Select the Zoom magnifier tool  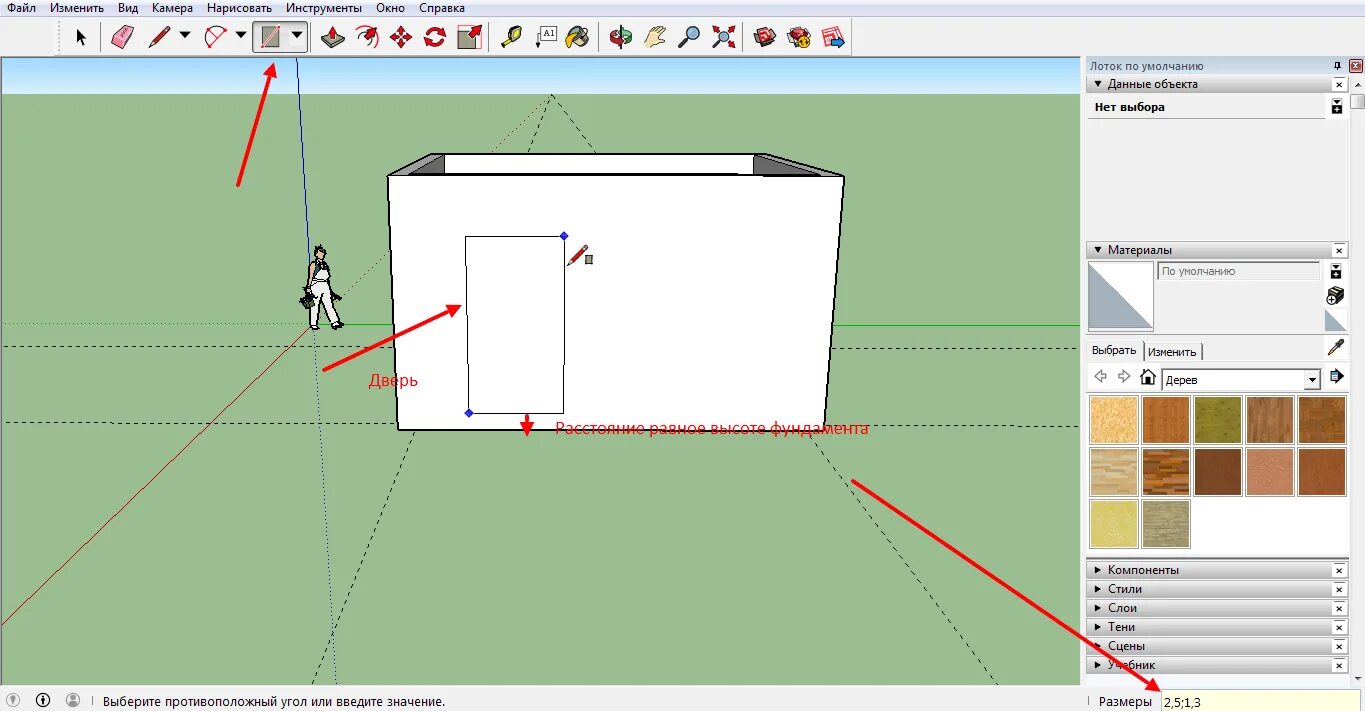(689, 38)
